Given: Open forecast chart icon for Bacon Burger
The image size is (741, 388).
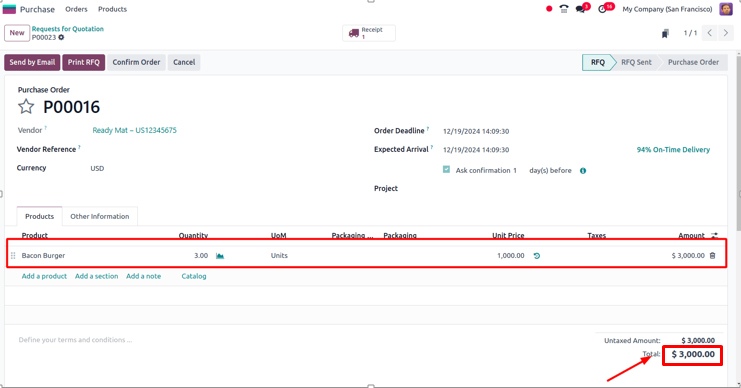Looking at the screenshot, I should (220, 256).
